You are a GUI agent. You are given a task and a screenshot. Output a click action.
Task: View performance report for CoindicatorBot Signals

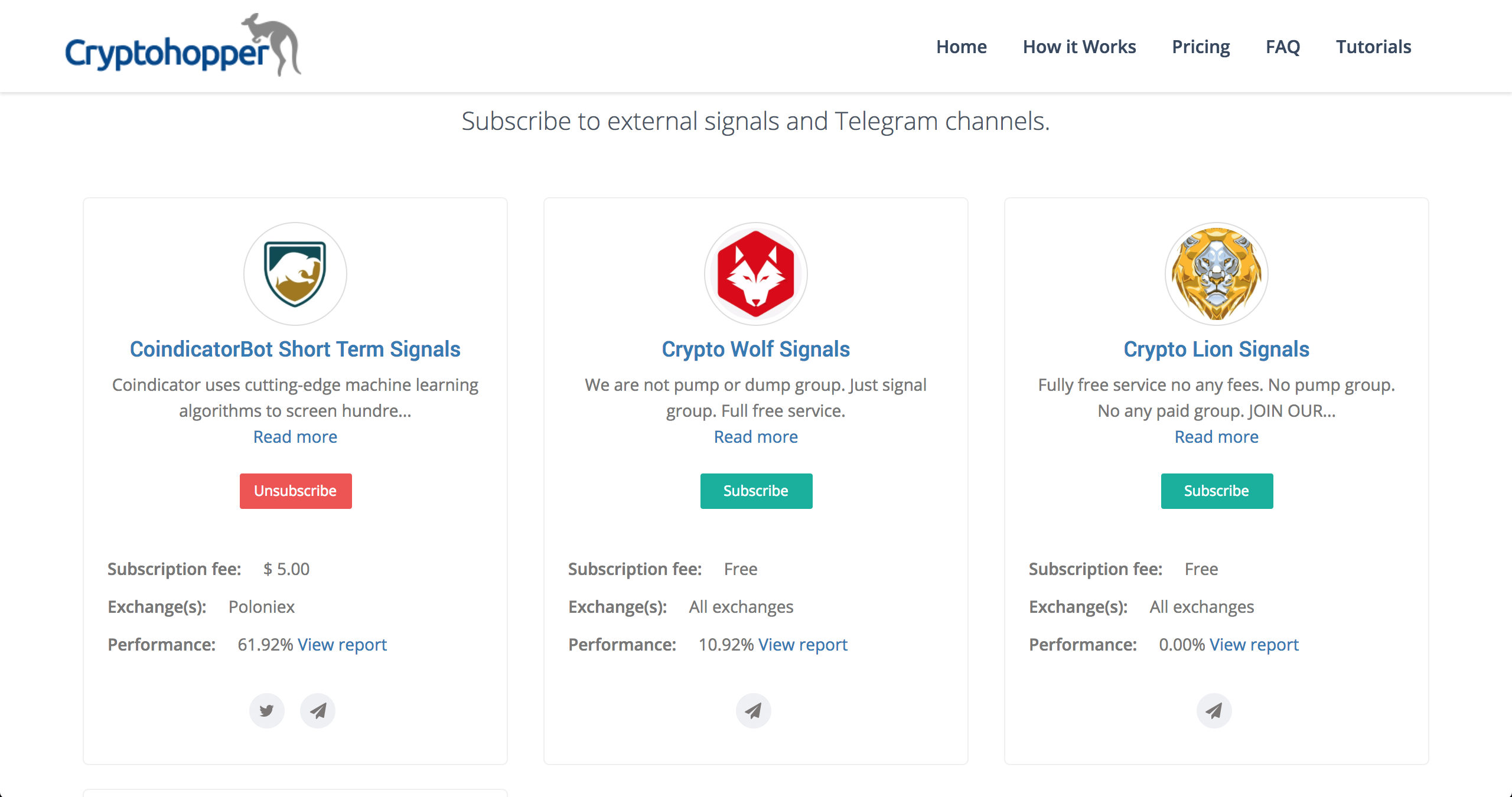click(343, 644)
